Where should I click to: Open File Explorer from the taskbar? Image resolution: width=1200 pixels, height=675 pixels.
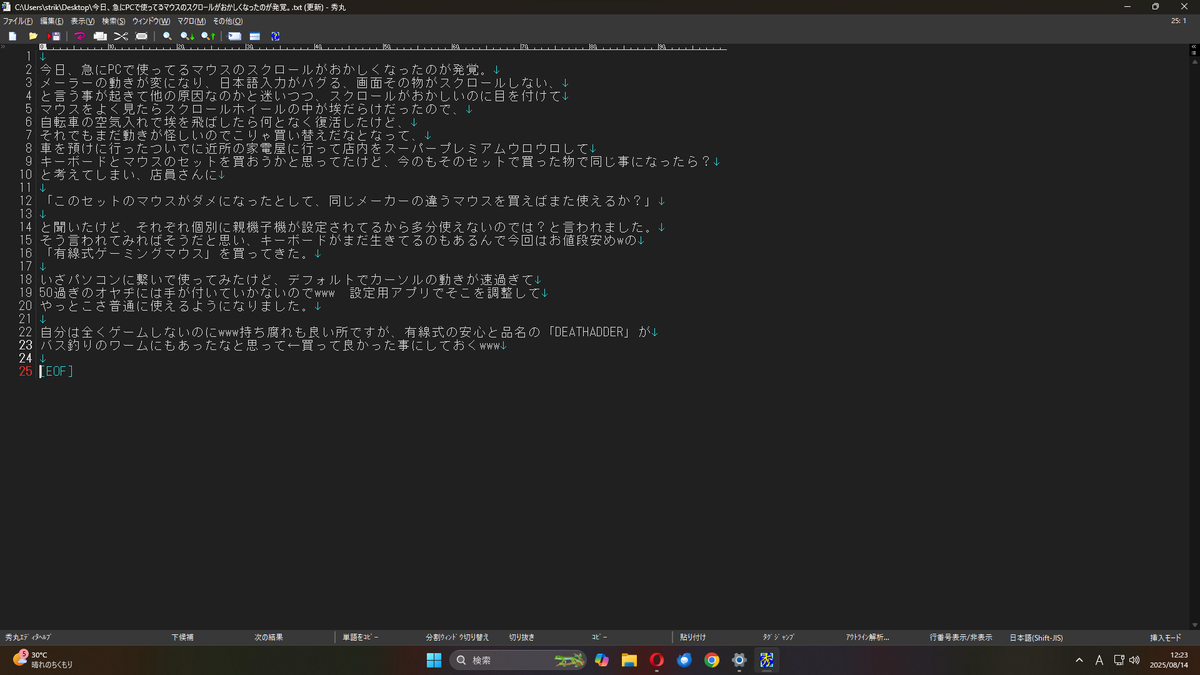pos(629,660)
